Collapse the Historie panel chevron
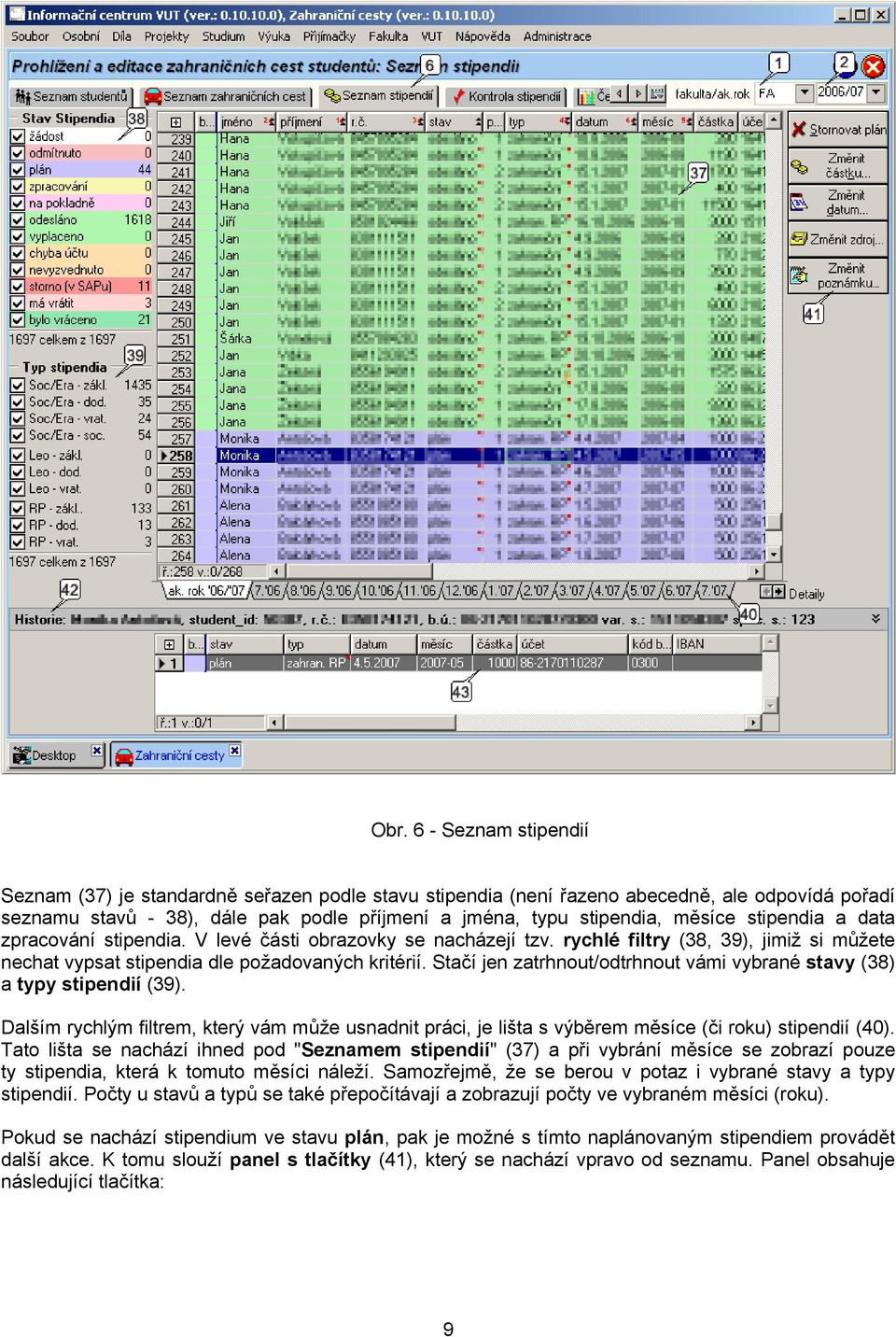896x1337 pixels. click(875, 618)
